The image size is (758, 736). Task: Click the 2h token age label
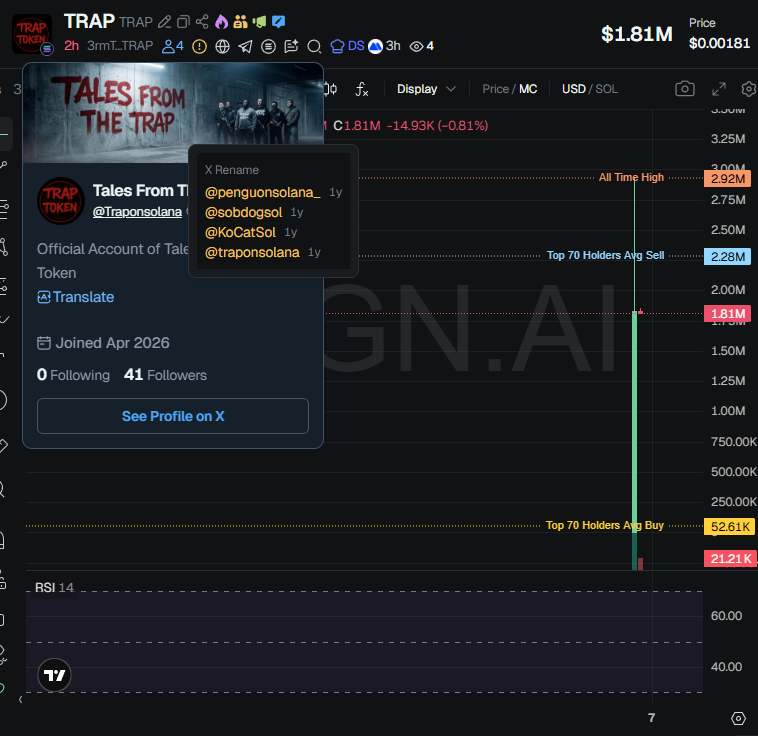pos(72,46)
